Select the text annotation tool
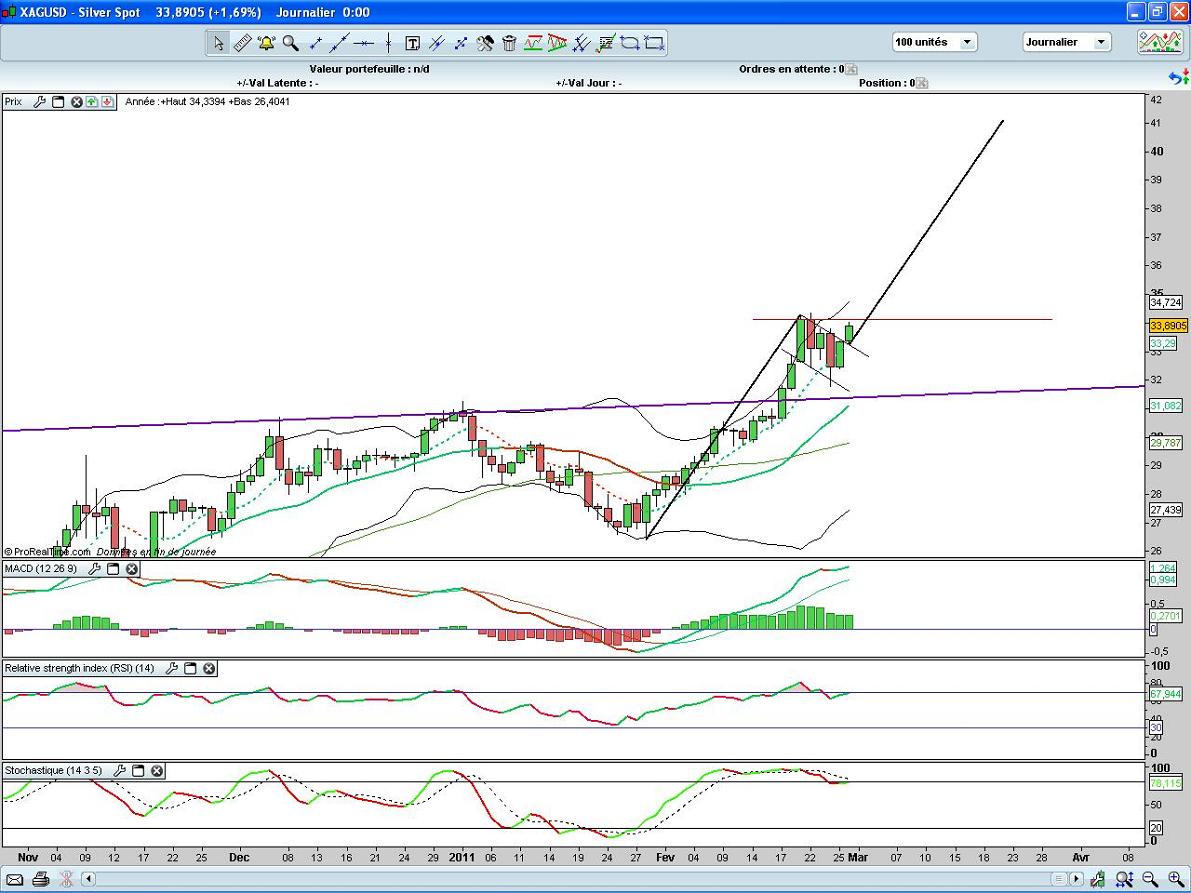This screenshot has height=893, width=1191. click(x=412, y=43)
